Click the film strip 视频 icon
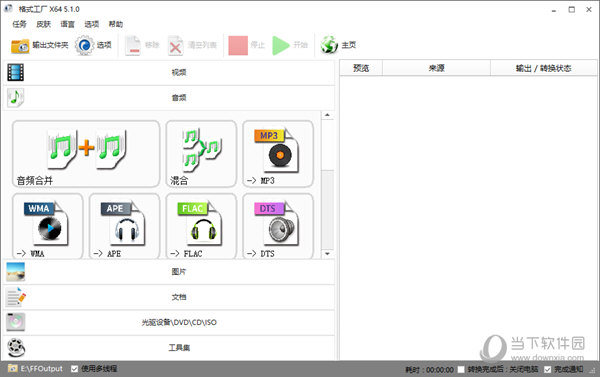The height and width of the screenshot is (377, 600). (x=15, y=72)
